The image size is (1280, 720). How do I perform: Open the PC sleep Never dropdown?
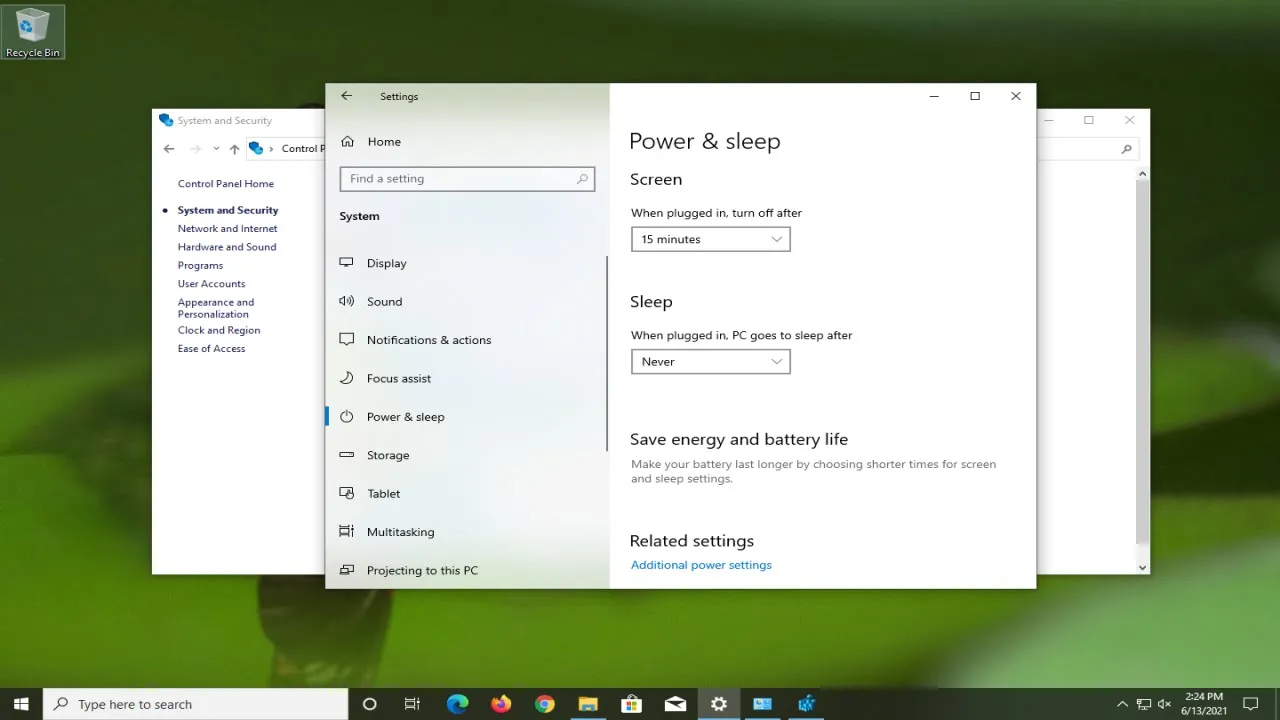pyautogui.click(x=711, y=362)
